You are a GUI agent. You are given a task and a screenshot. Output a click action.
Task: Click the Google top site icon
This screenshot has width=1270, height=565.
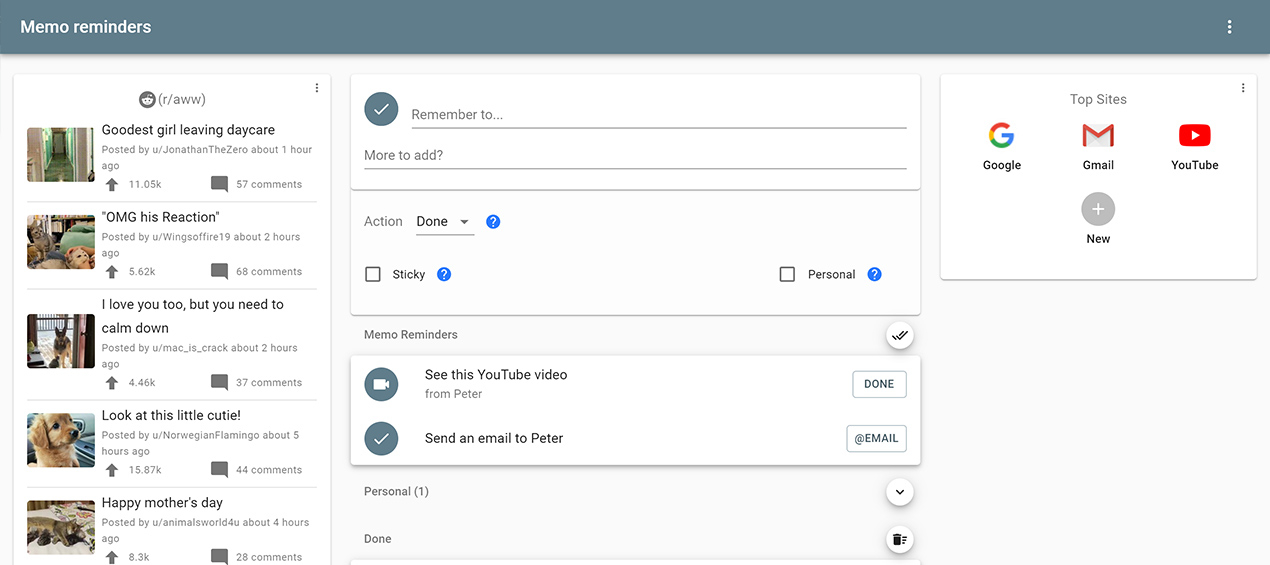tap(1001, 136)
